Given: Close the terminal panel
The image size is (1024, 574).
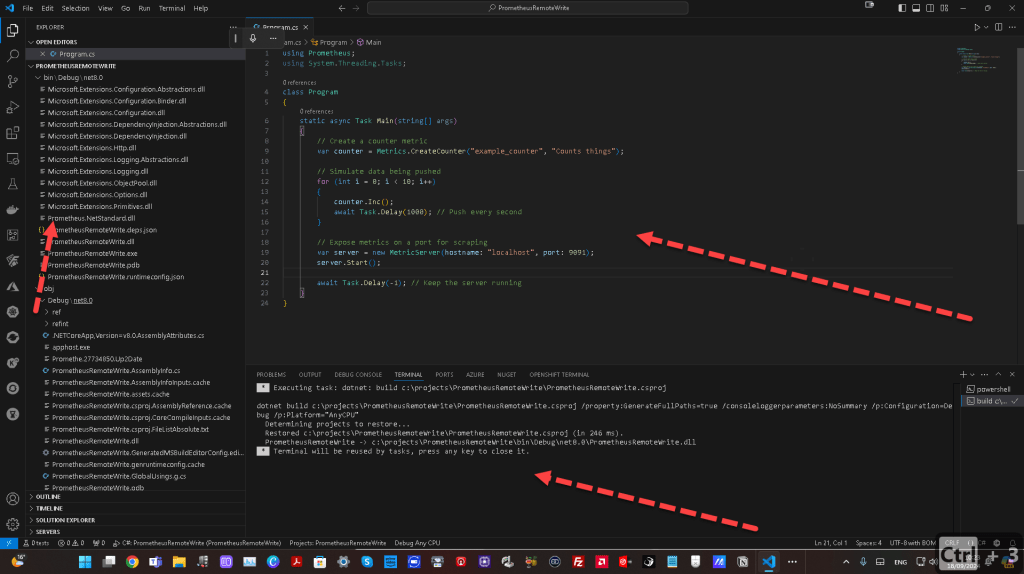Looking at the screenshot, I should point(1012,374).
